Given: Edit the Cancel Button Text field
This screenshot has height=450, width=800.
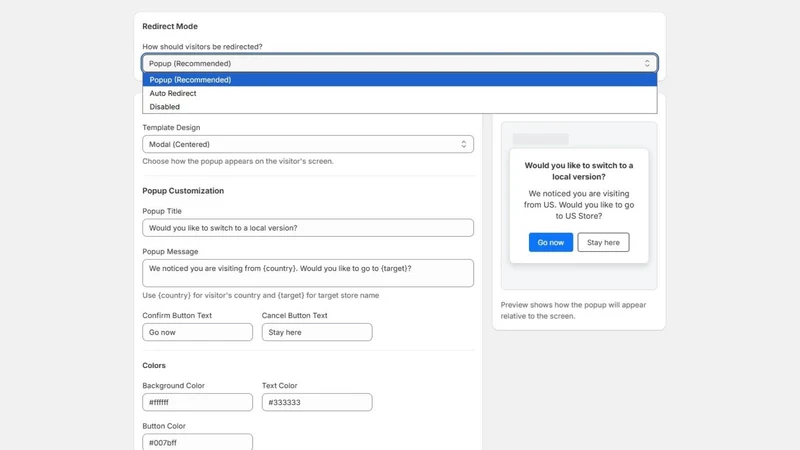Looking at the screenshot, I should [x=317, y=332].
